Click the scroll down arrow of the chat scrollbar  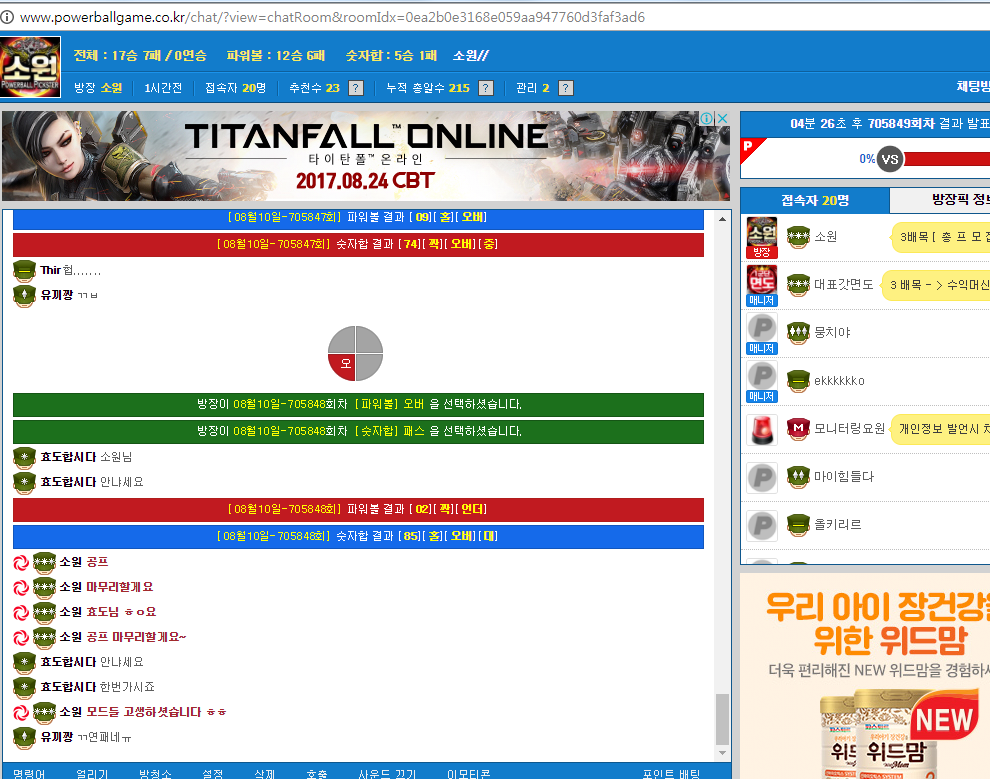pos(722,753)
